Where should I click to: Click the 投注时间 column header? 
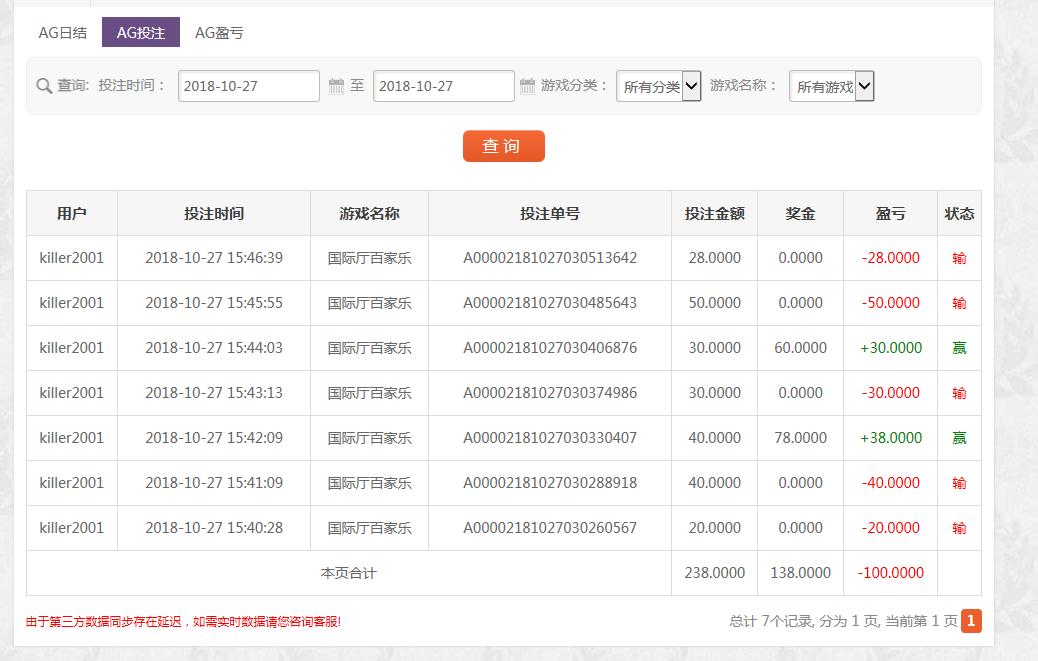point(214,213)
